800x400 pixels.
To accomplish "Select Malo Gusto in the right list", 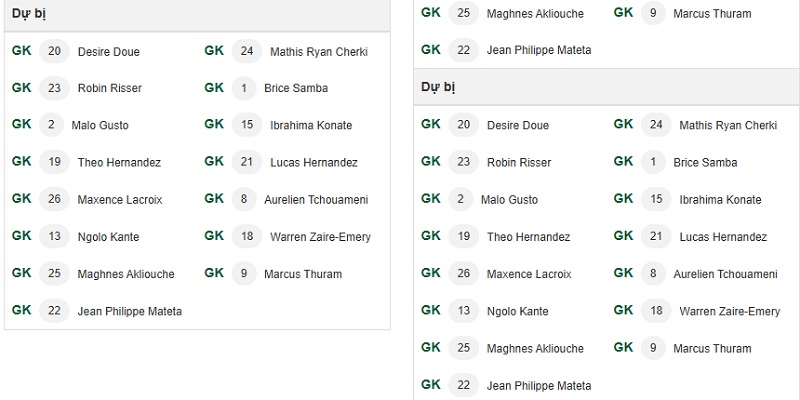I will (509, 200).
